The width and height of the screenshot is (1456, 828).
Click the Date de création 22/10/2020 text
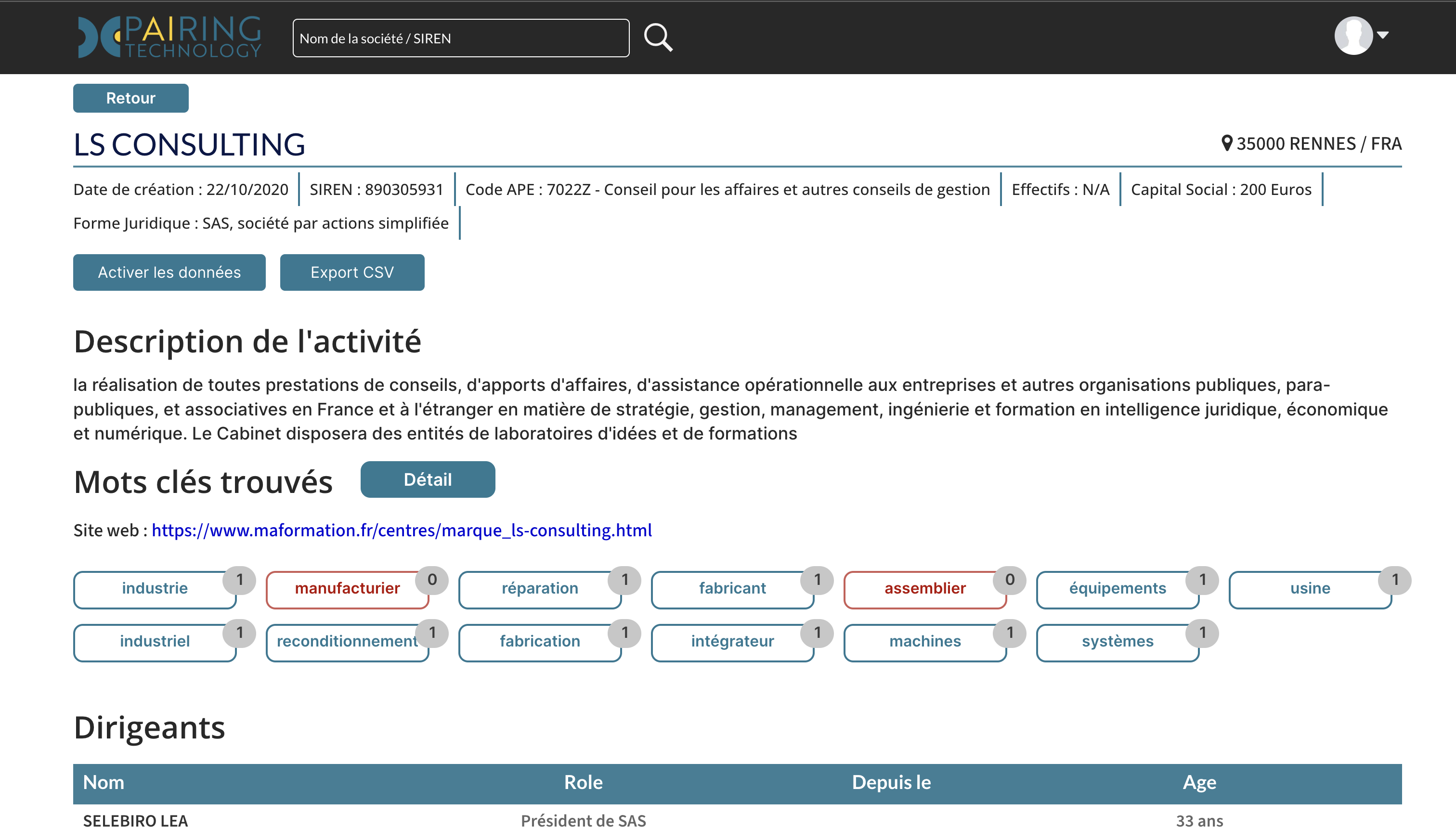click(181, 189)
